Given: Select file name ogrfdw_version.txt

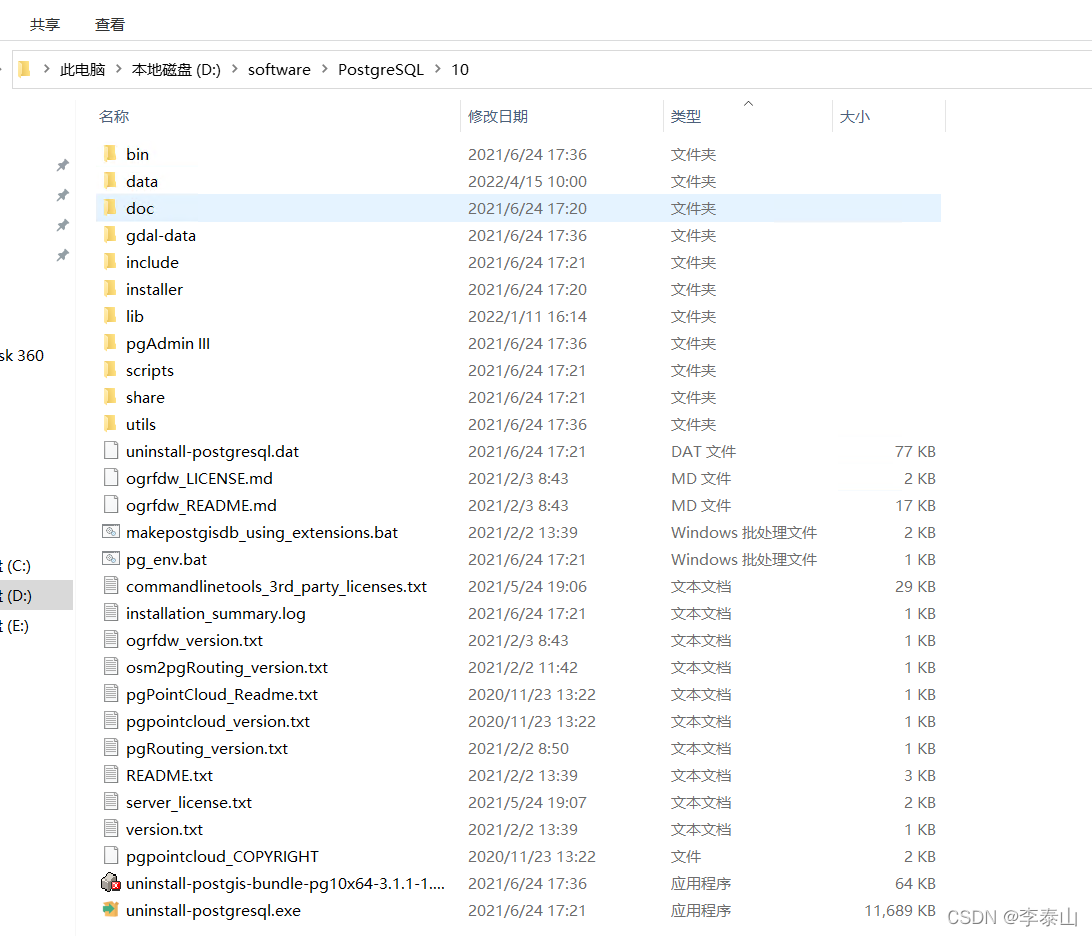Looking at the screenshot, I should pyautogui.click(x=194, y=641).
